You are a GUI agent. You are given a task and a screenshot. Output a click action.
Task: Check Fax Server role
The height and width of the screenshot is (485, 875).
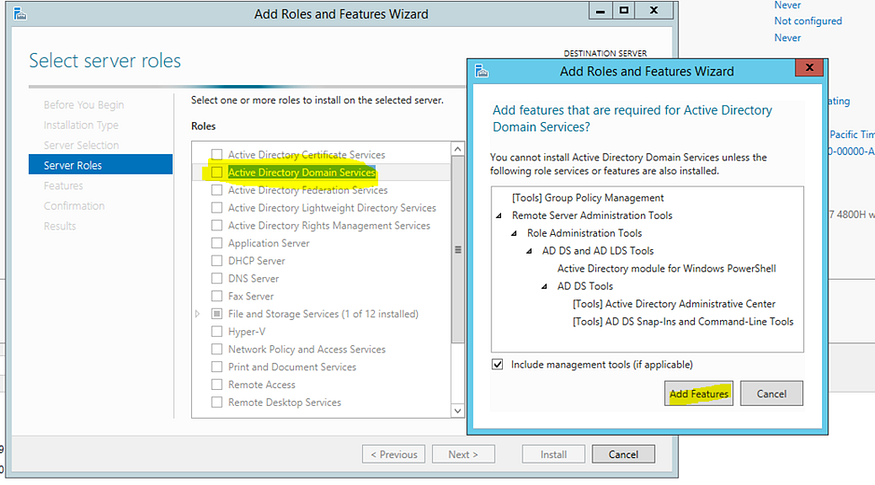(x=217, y=296)
